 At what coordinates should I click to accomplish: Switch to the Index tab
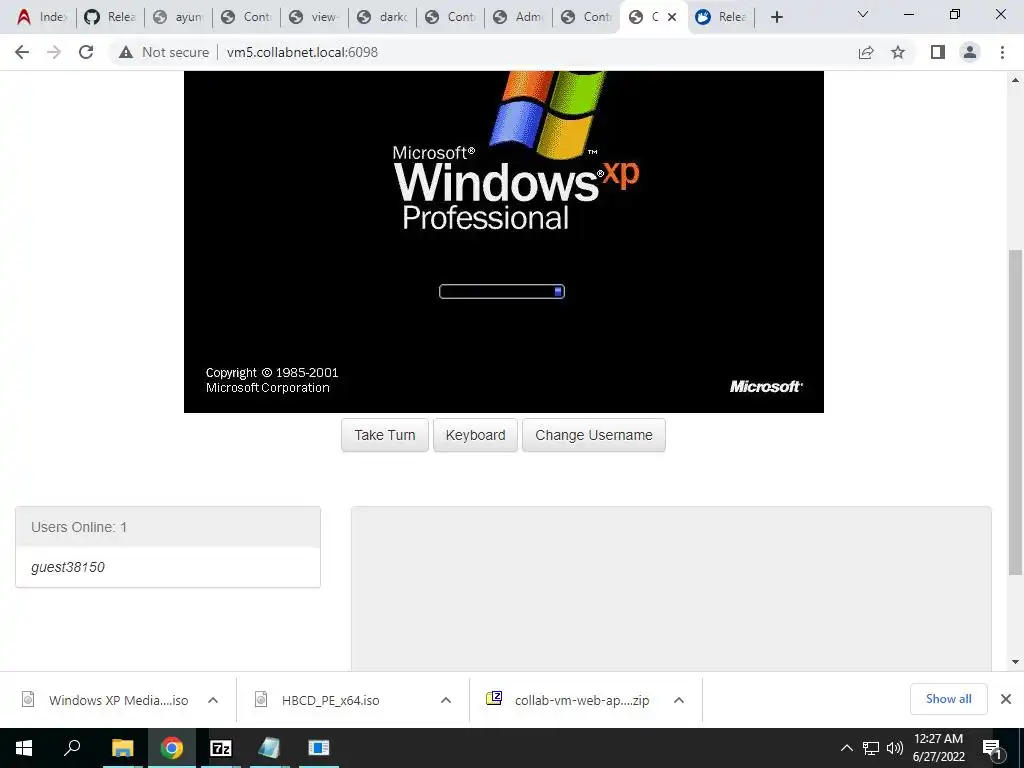42,17
